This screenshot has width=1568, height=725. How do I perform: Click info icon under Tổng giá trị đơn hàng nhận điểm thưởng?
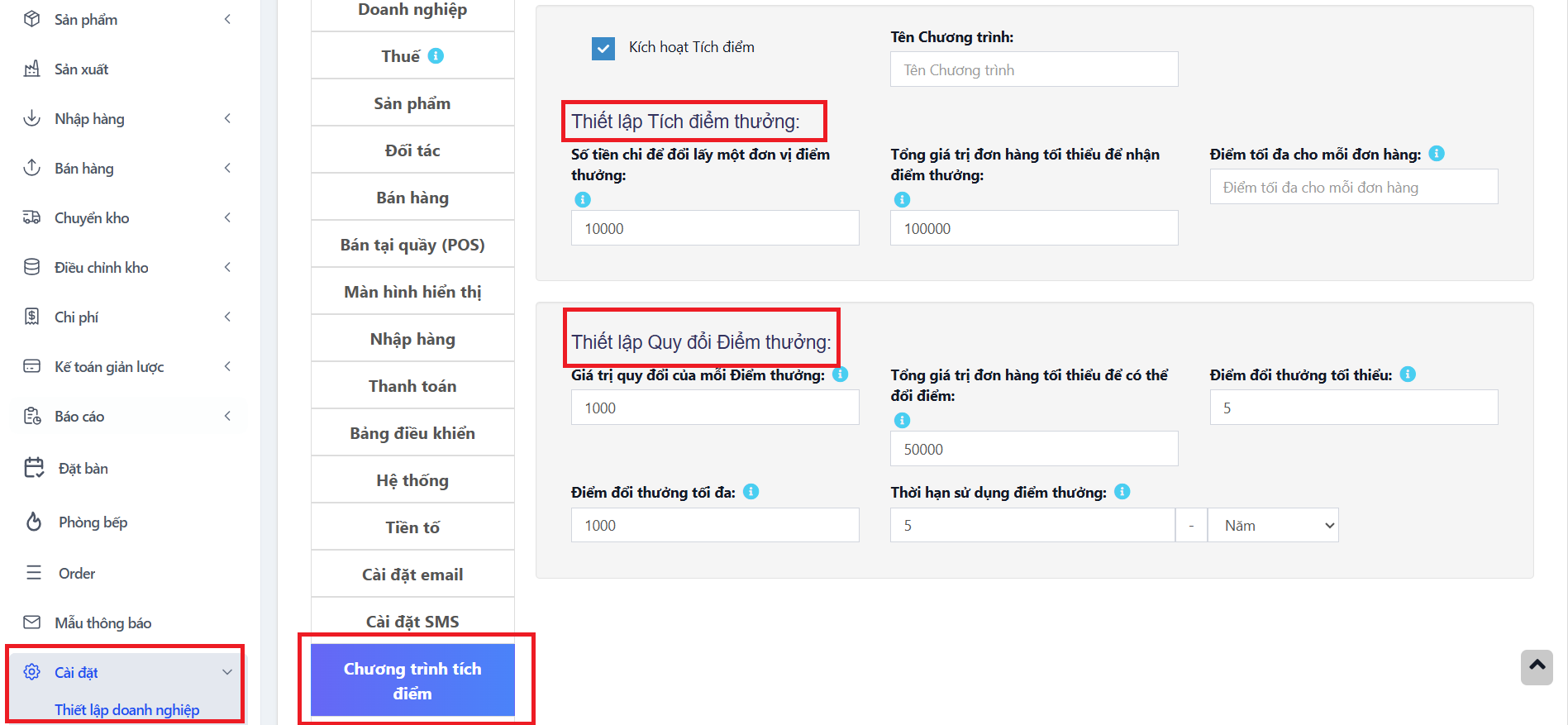coord(902,199)
